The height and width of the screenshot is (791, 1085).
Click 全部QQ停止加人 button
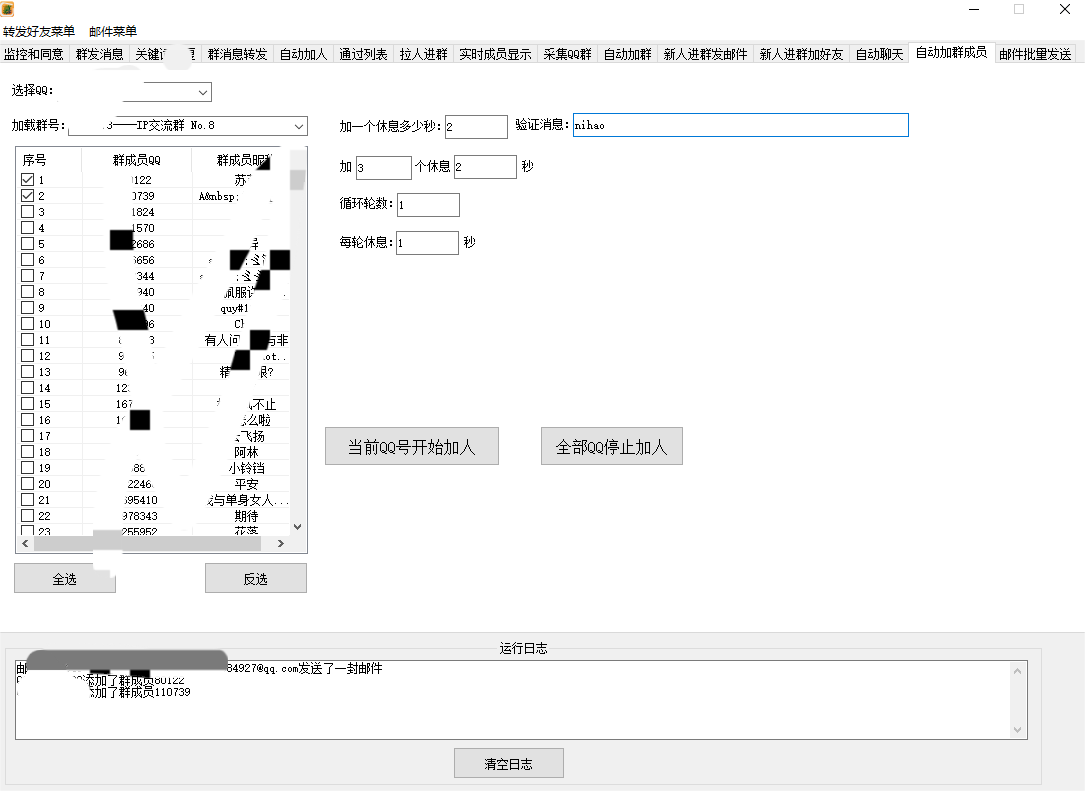click(x=612, y=446)
